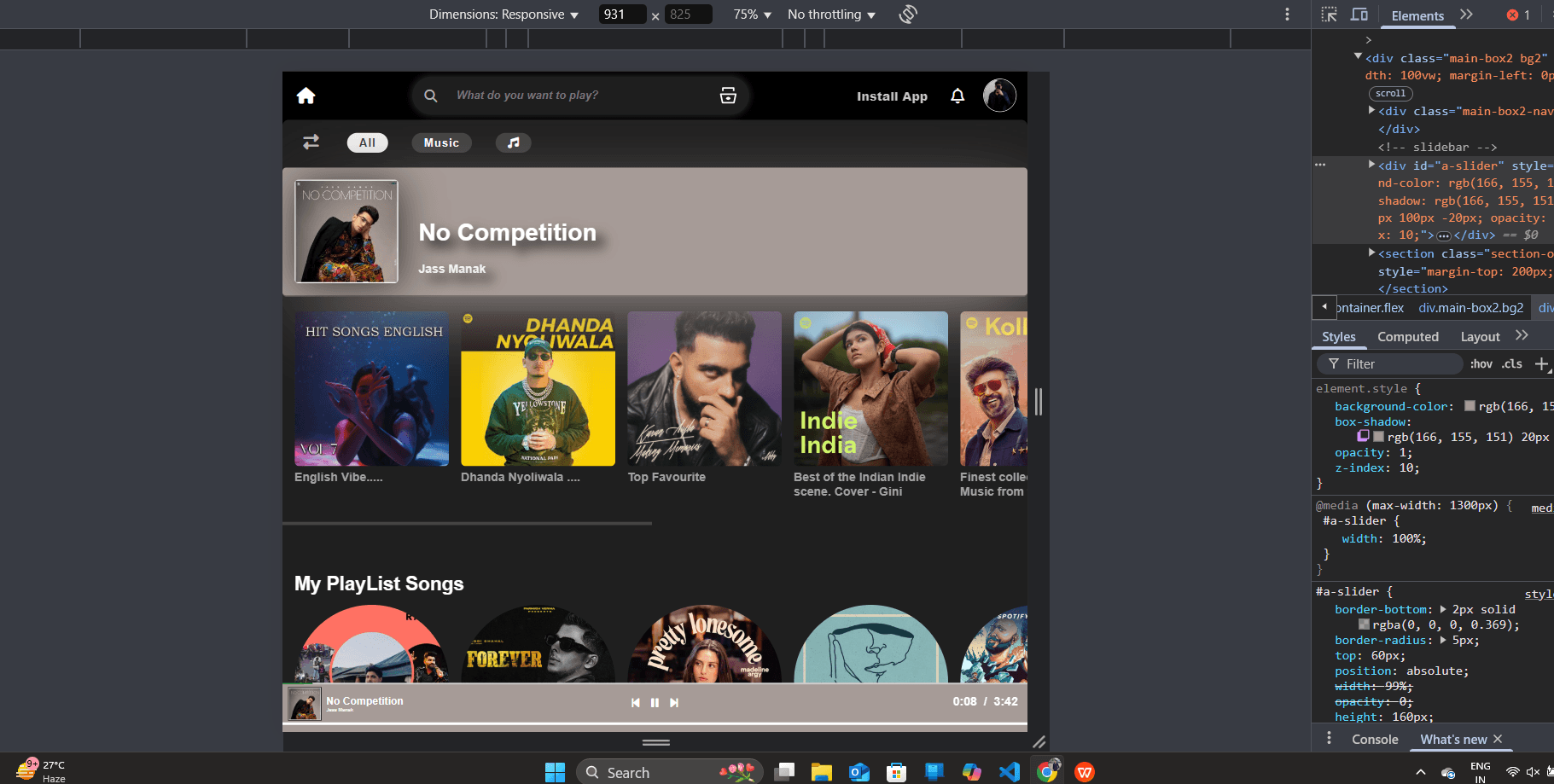Toggle the :hov pseudo-class editor
The height and width of the screenshot is (784, 1554).
click(x=1481, y=363)
